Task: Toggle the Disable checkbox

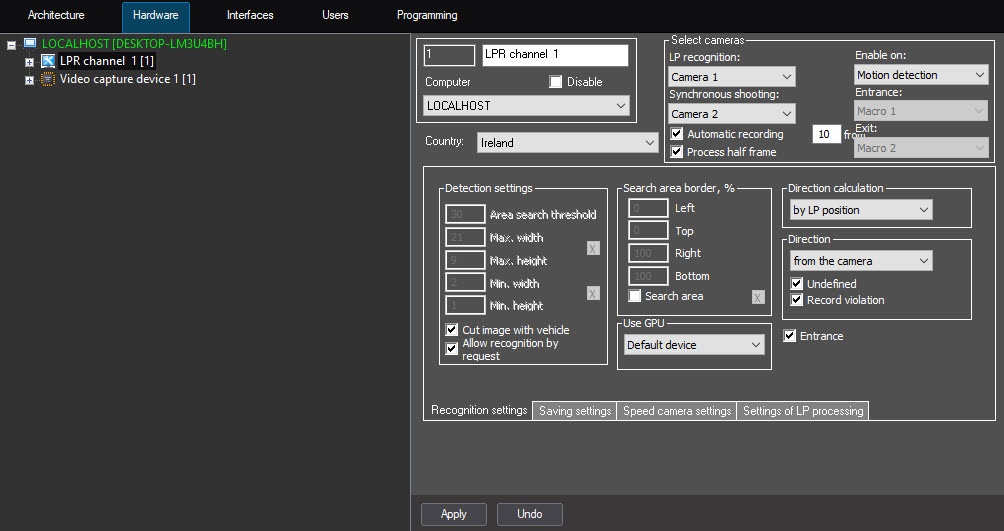Action: pos(556,82)
